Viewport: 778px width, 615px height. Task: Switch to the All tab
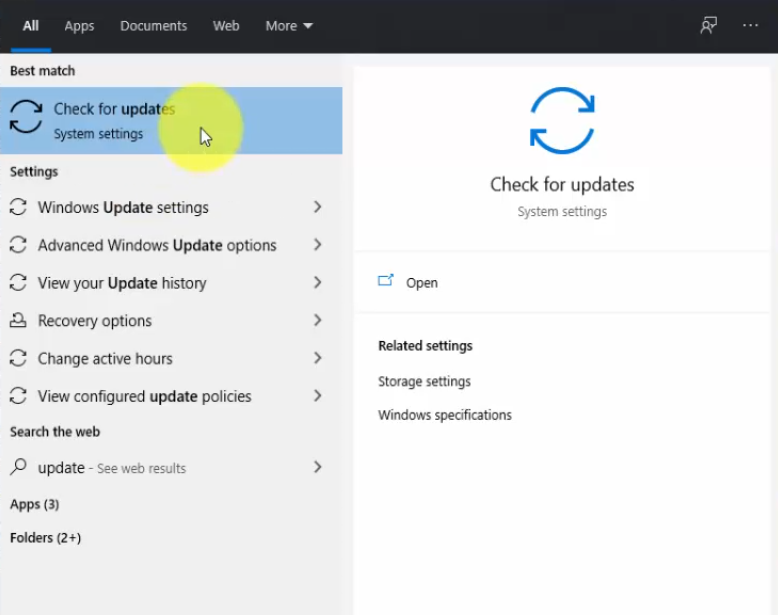(x=31, y=26)
